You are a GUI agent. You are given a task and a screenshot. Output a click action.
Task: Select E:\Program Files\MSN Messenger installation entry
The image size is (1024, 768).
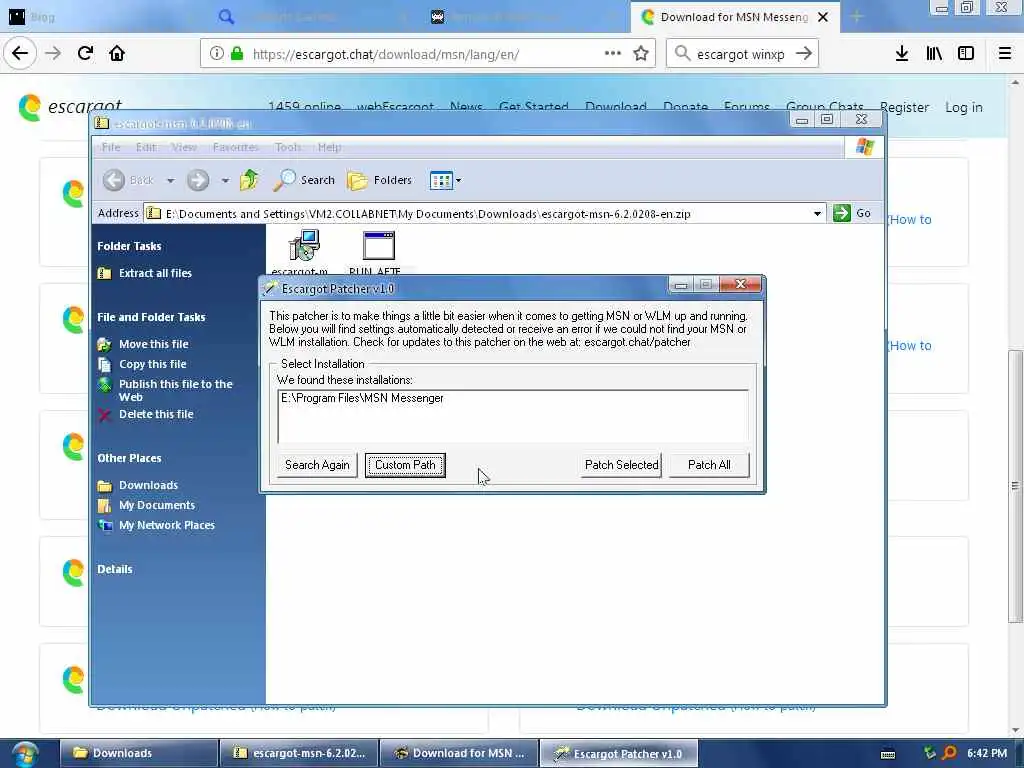362,398
